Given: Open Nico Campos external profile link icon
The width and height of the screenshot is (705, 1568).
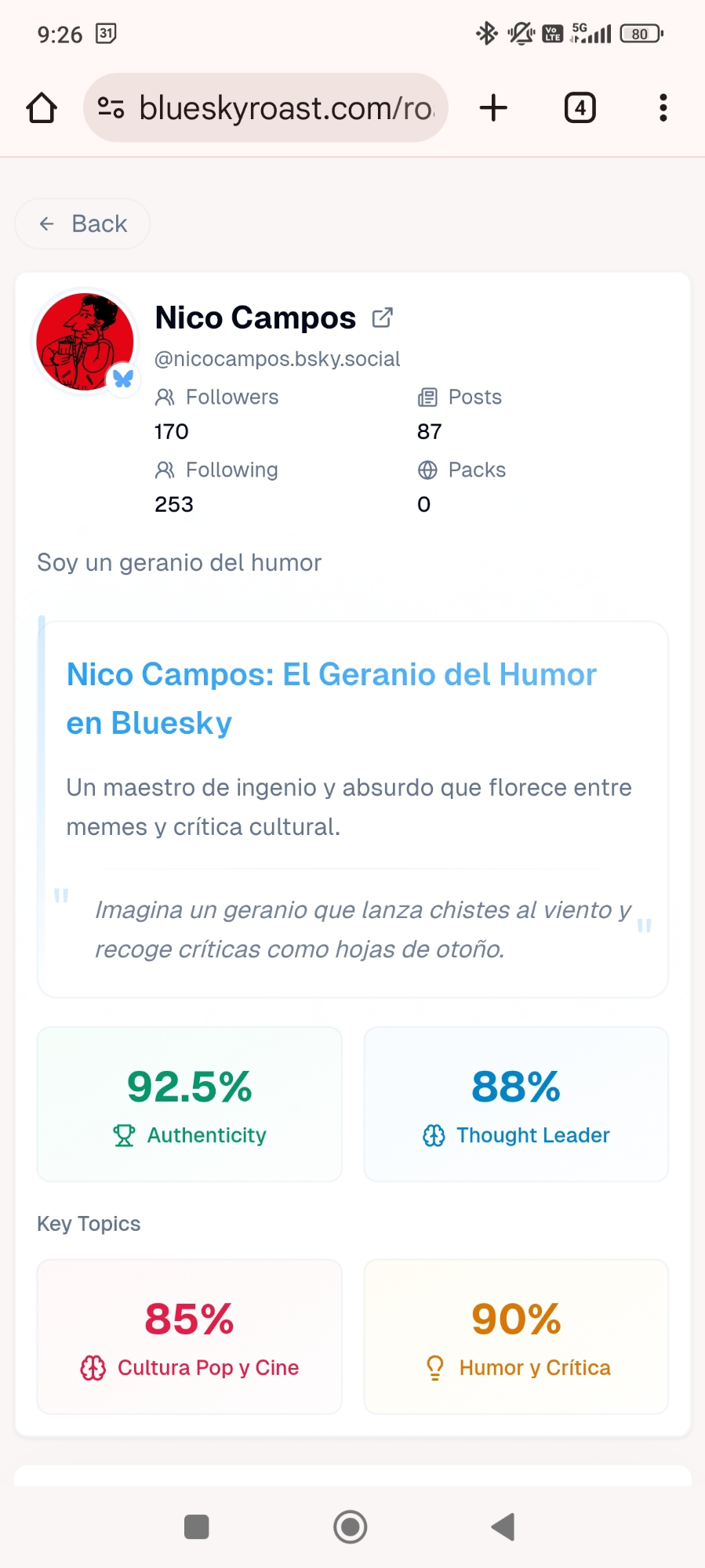Looking at the screenshot, I should coord(382,318).
